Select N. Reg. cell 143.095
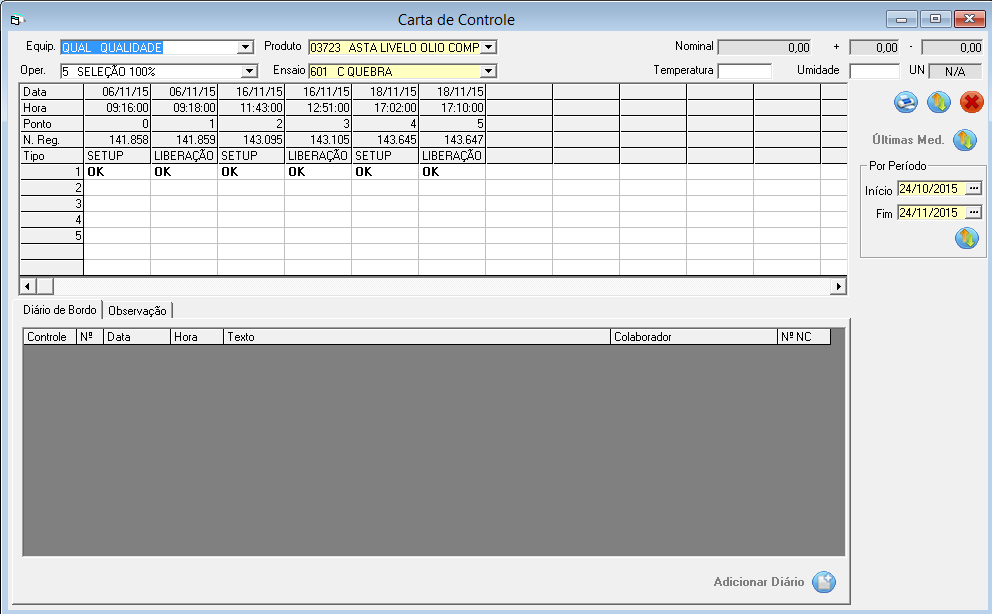992x614 pixels. [251, 140]
